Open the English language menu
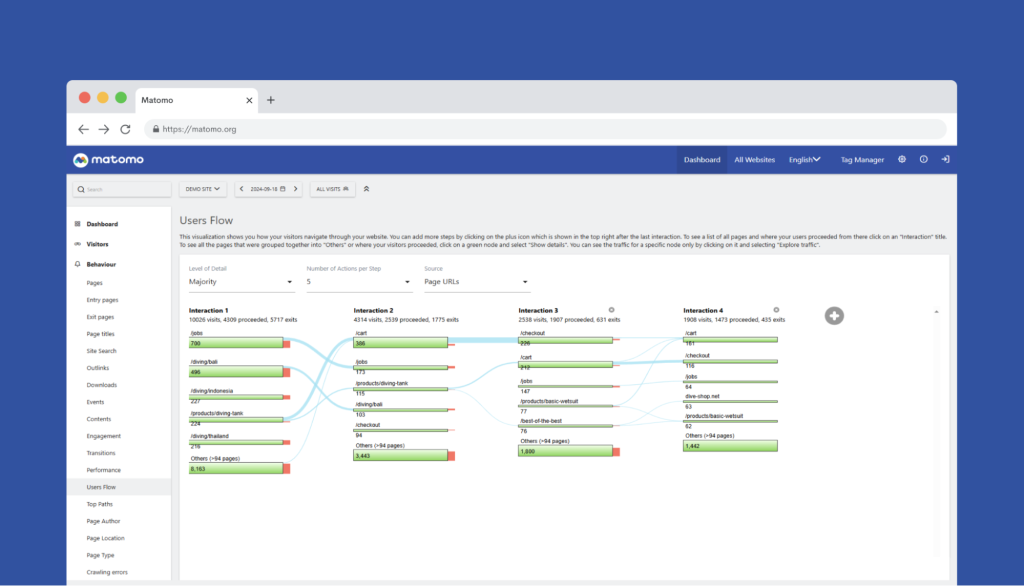The width and height of the screenshot is (1024, 586). [x=805, y=159]
